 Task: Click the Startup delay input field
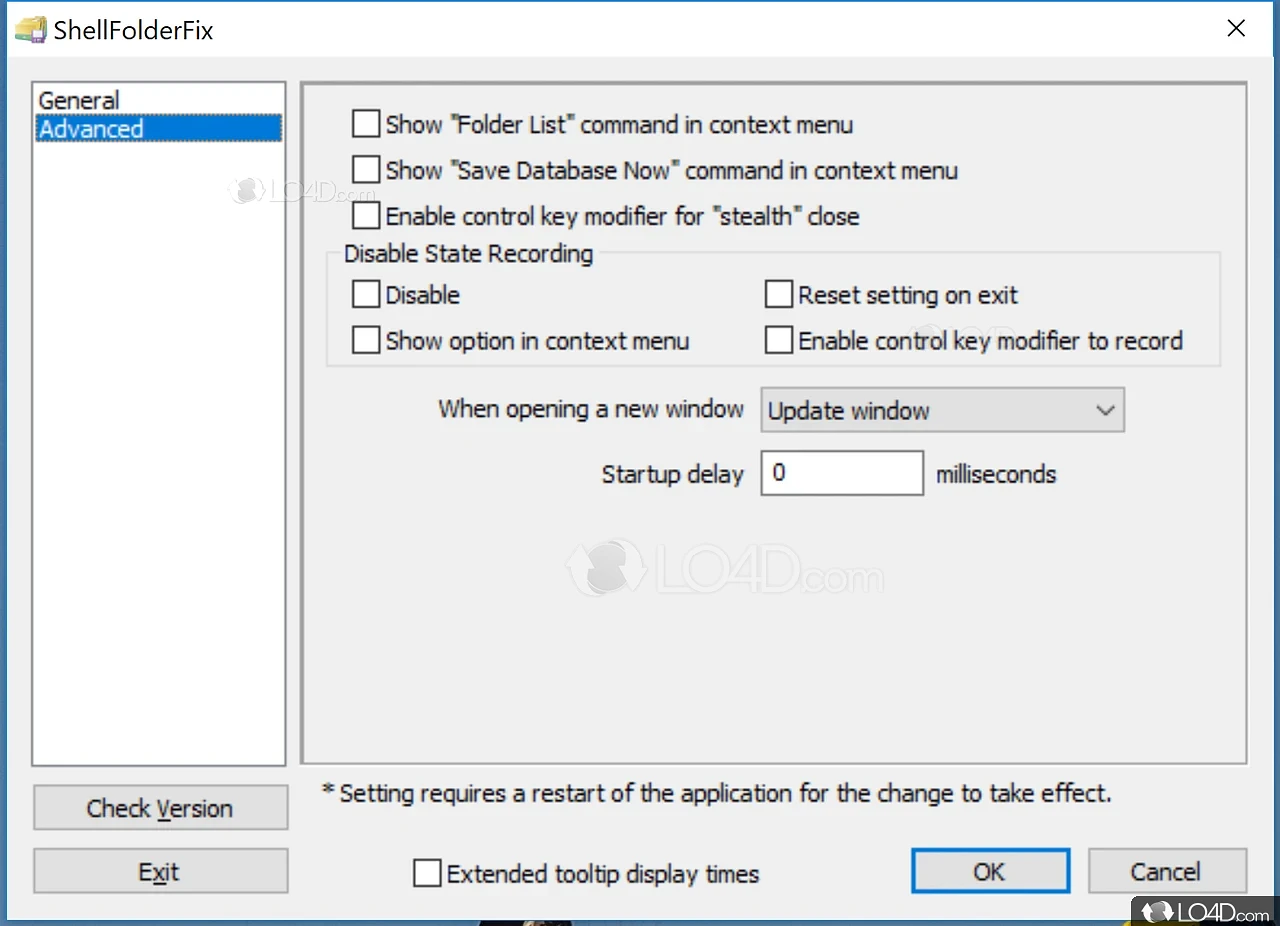[x=841, y=473]
